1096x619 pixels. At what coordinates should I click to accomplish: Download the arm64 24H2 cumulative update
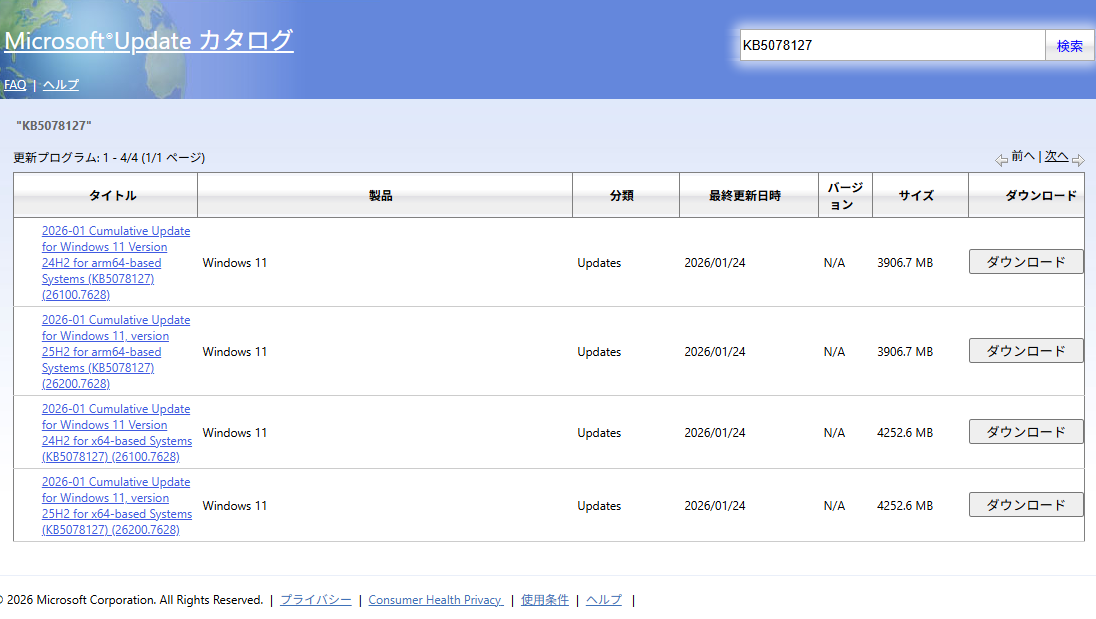pos(1025,261)
